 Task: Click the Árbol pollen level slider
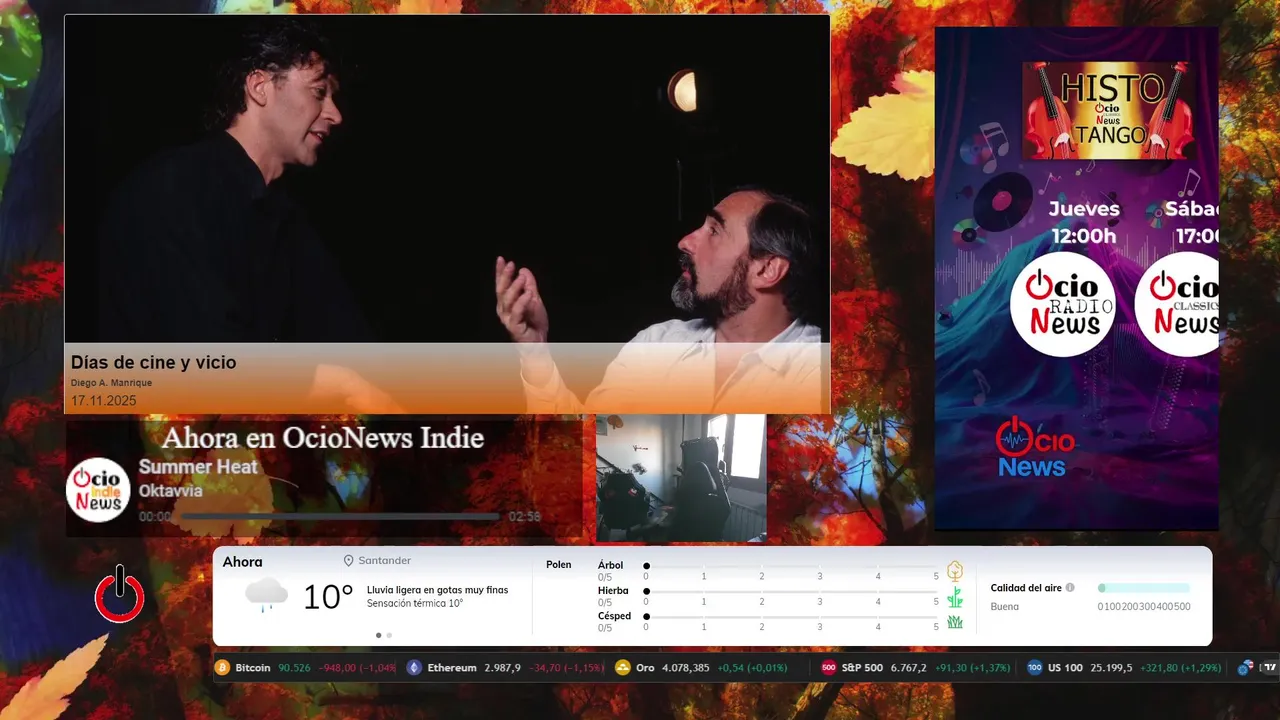(791, 566)
